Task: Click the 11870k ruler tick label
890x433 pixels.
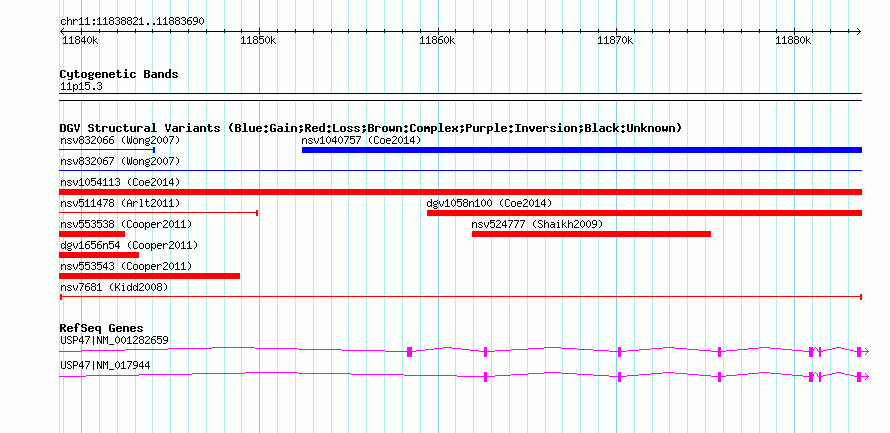Action: (615, 40)
